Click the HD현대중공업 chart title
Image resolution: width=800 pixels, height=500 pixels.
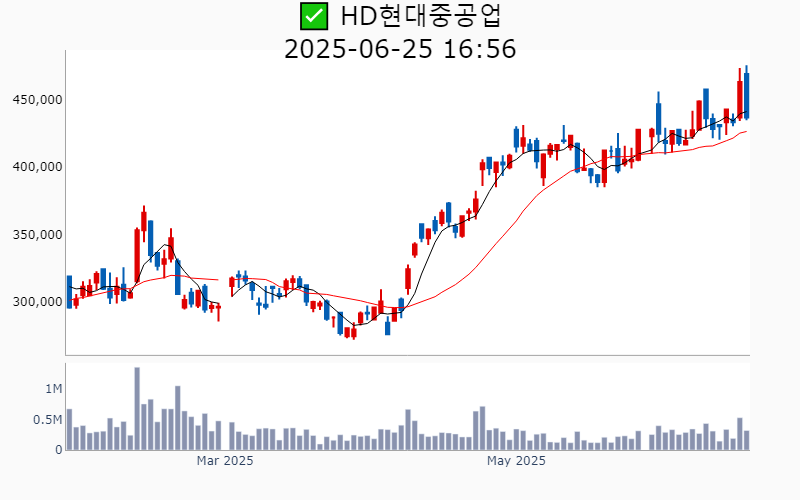[421, 16]
